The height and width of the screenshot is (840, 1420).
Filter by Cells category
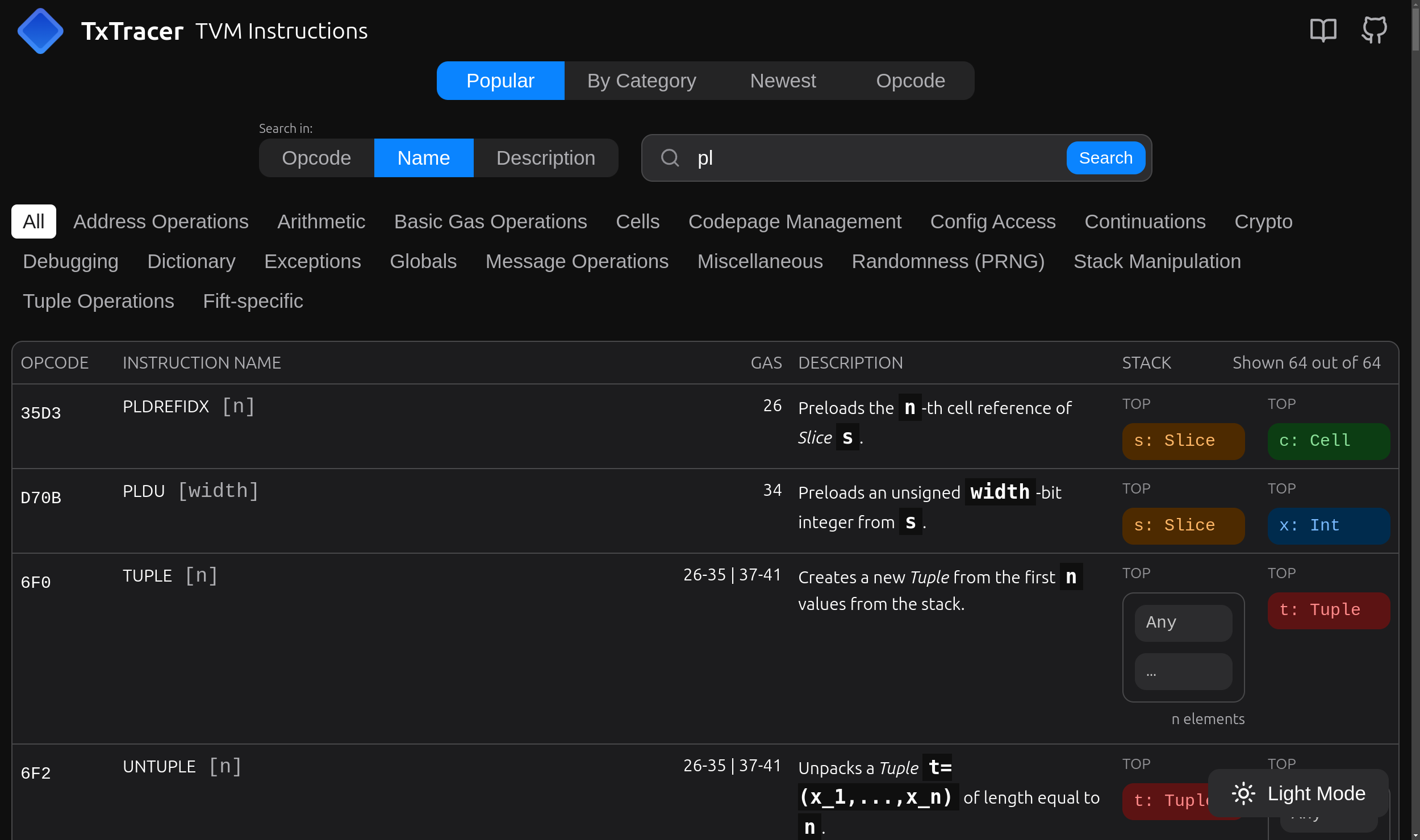638,222
